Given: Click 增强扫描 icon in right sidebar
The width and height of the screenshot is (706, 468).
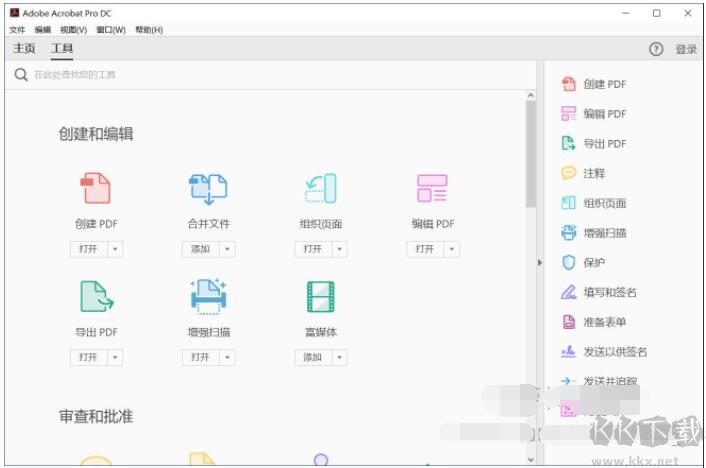Looking at the screenshot, I should tap(569, 232).
